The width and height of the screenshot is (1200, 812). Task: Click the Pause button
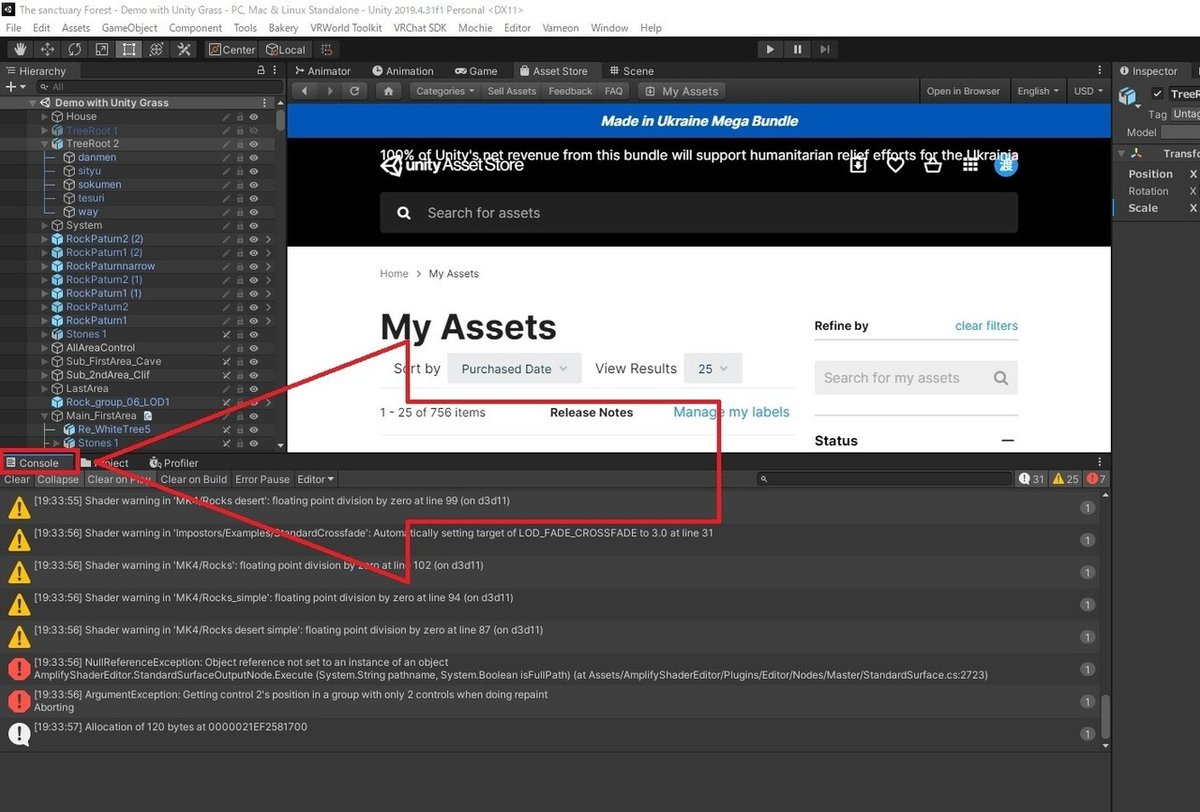pyautogui.click(x=797, y=49)
